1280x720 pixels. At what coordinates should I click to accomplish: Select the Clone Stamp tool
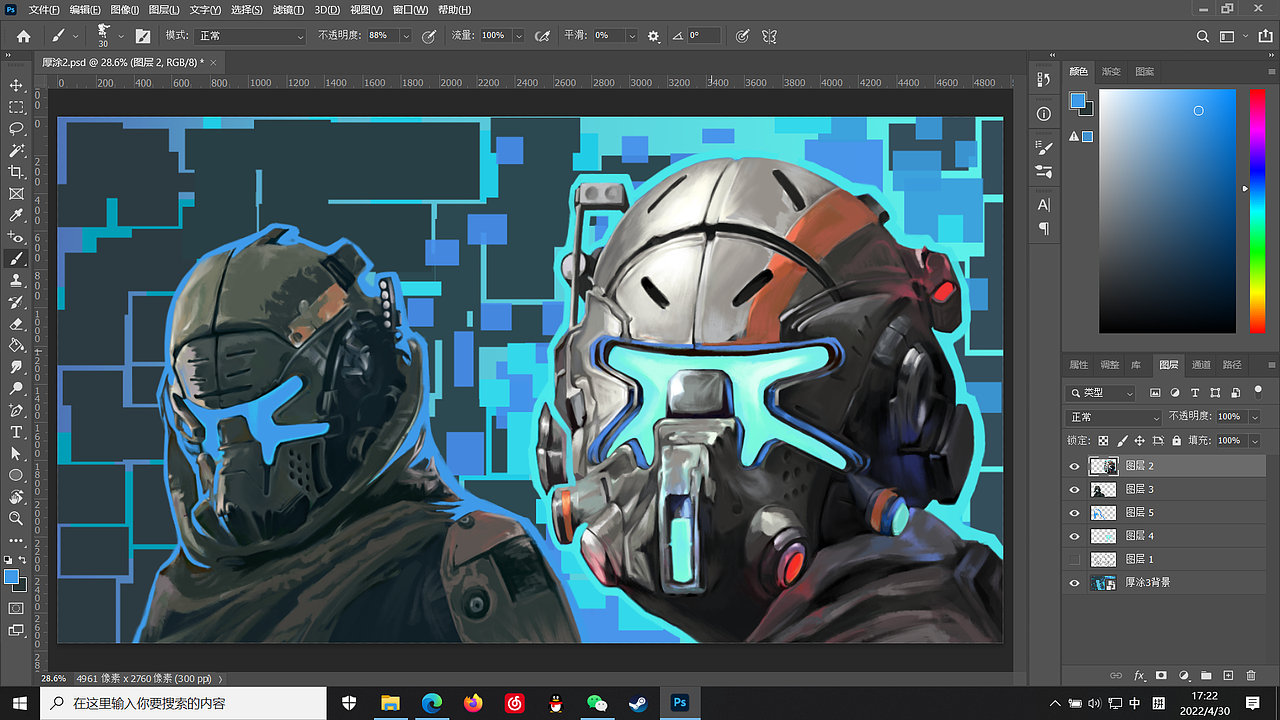(16, 281)
